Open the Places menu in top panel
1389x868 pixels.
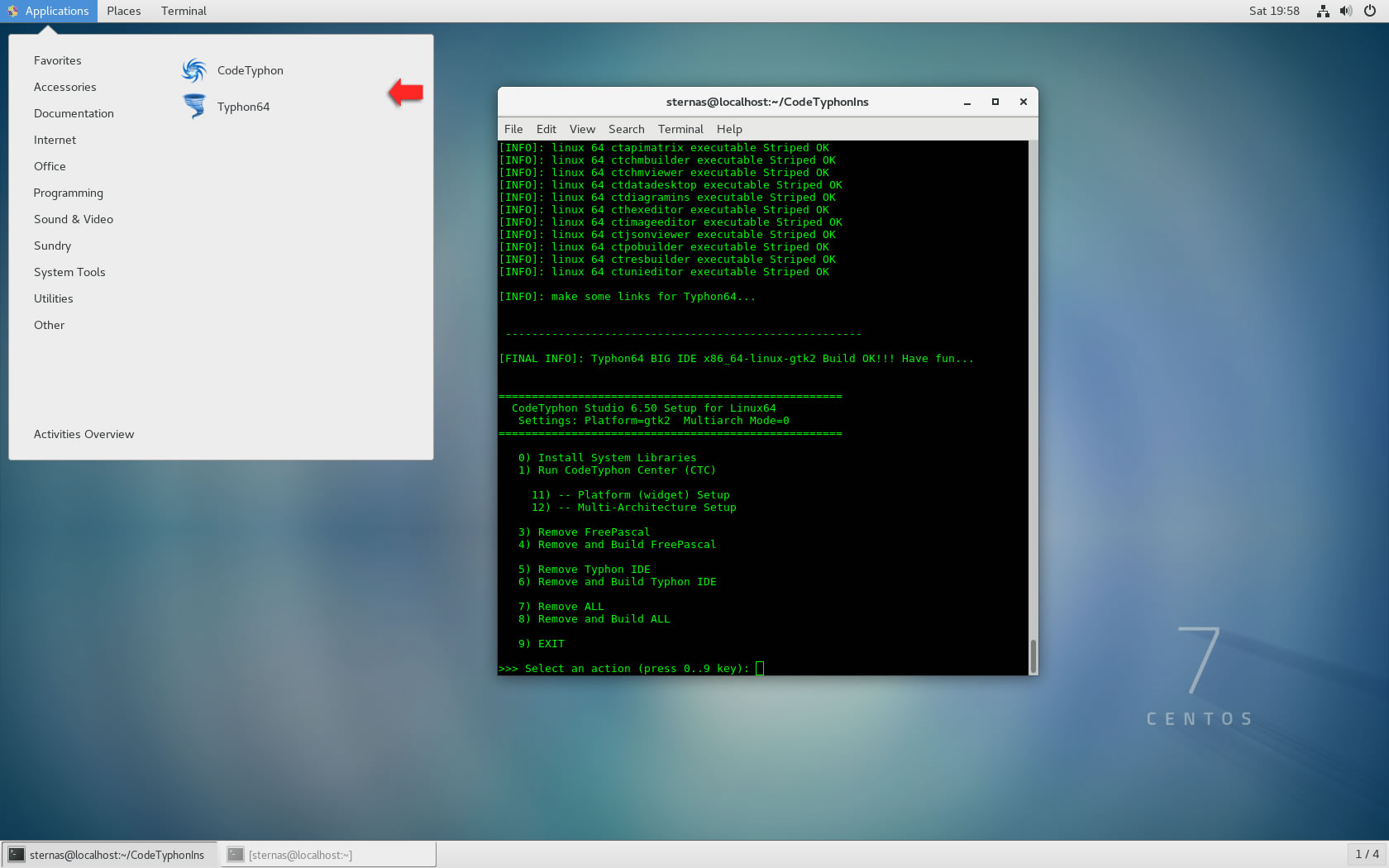pyautogui.click(x=124, y=11)
